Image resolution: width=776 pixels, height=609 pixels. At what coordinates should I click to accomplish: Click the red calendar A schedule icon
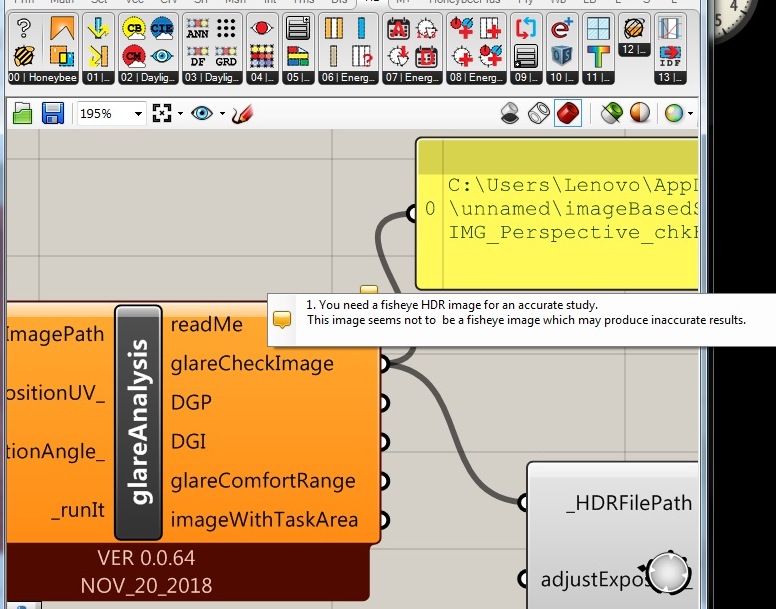(x=398, y=28)
